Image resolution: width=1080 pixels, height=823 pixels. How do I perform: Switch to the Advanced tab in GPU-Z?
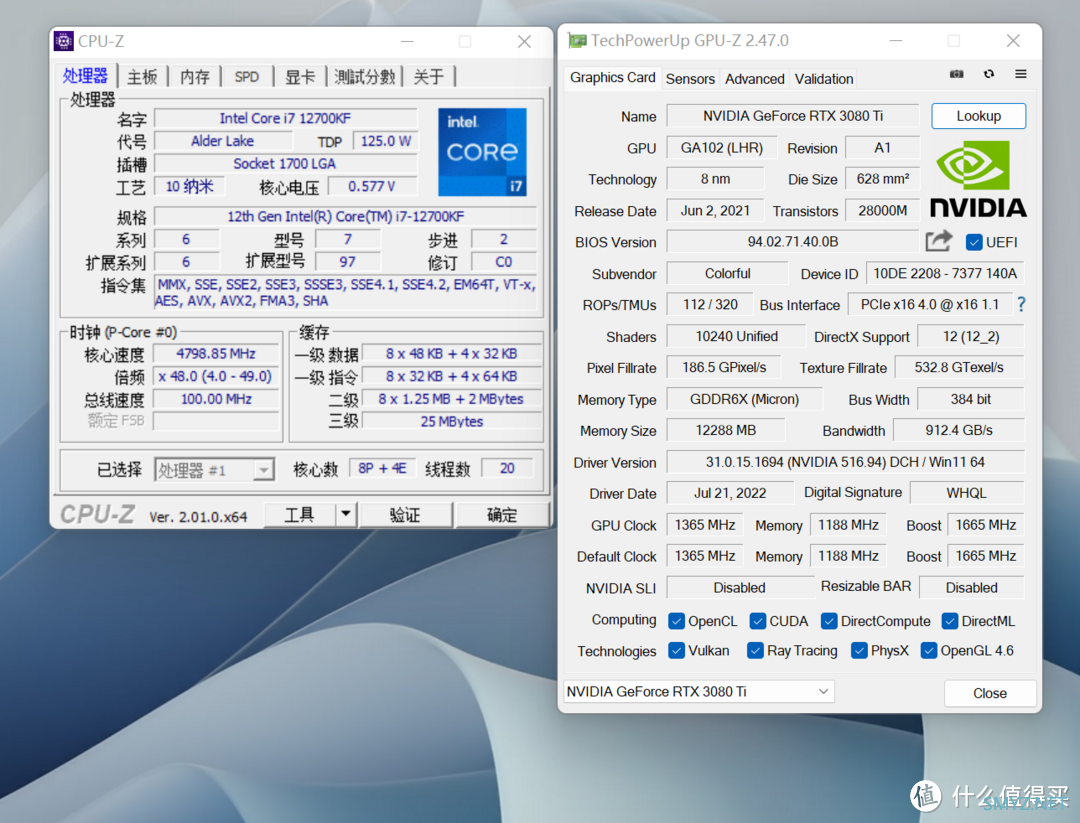(x=754, y=79)
